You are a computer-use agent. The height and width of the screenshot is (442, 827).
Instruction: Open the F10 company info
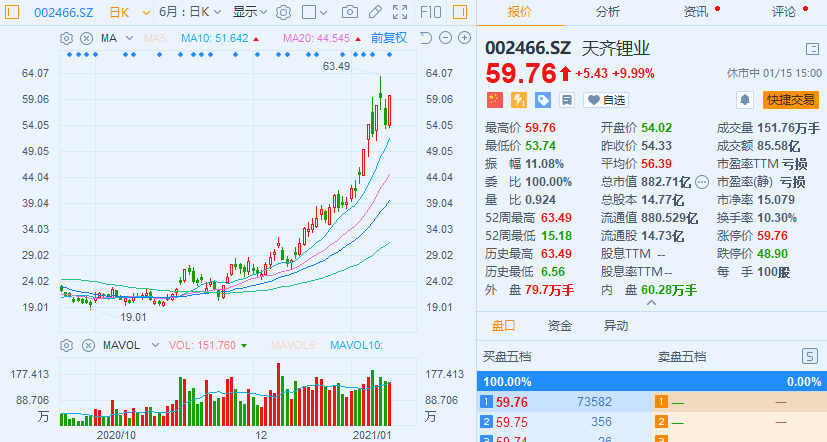[x=430, y=12]
